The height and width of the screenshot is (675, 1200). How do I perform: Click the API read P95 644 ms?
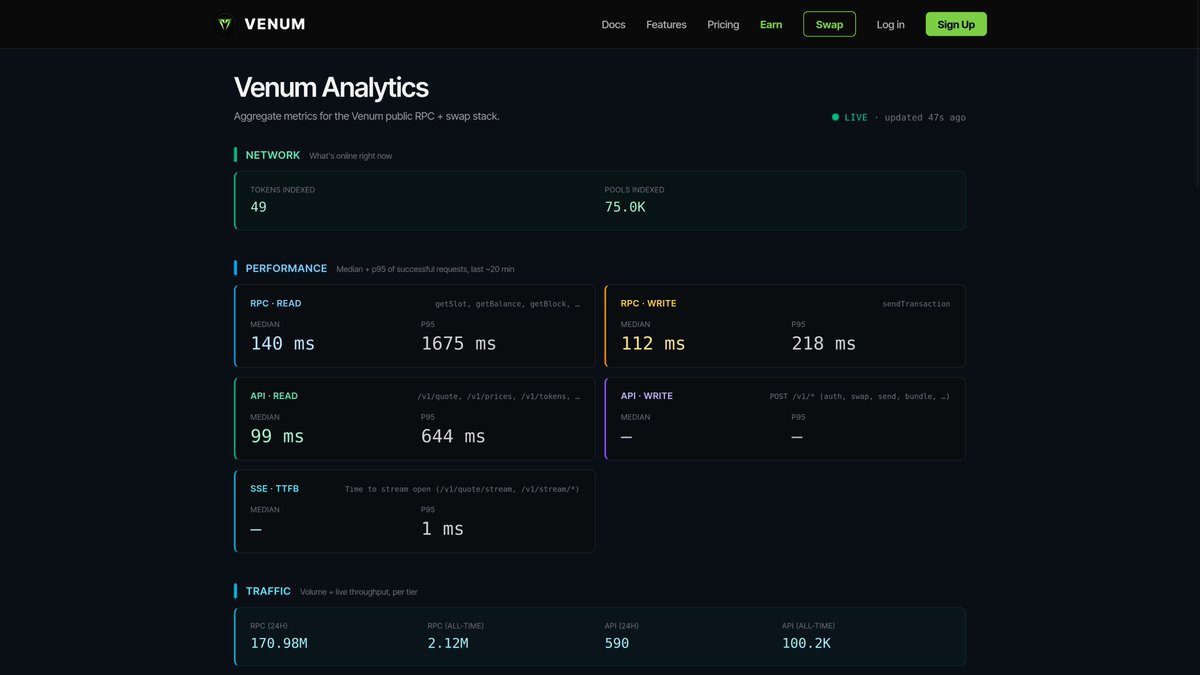[453, 436]
